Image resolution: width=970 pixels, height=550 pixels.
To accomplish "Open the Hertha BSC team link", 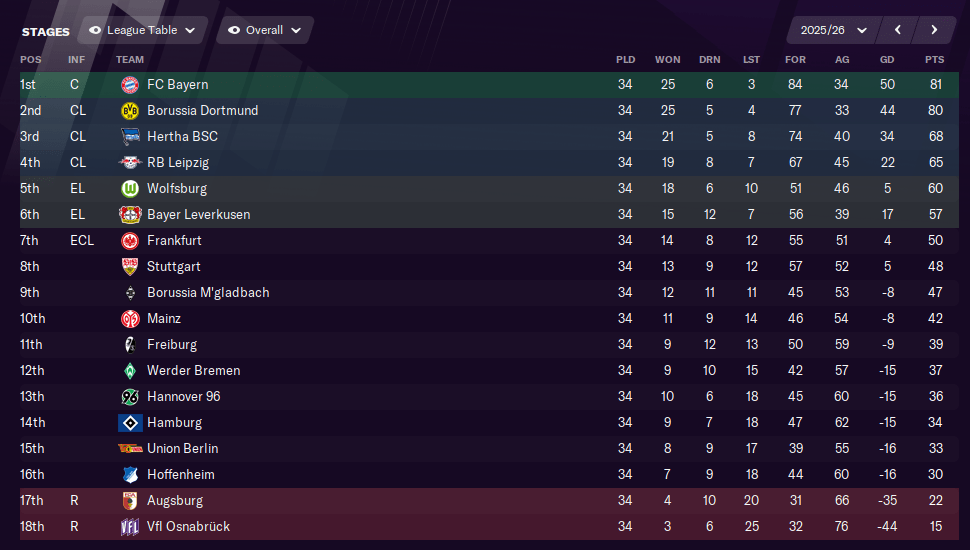I will 182,137.
